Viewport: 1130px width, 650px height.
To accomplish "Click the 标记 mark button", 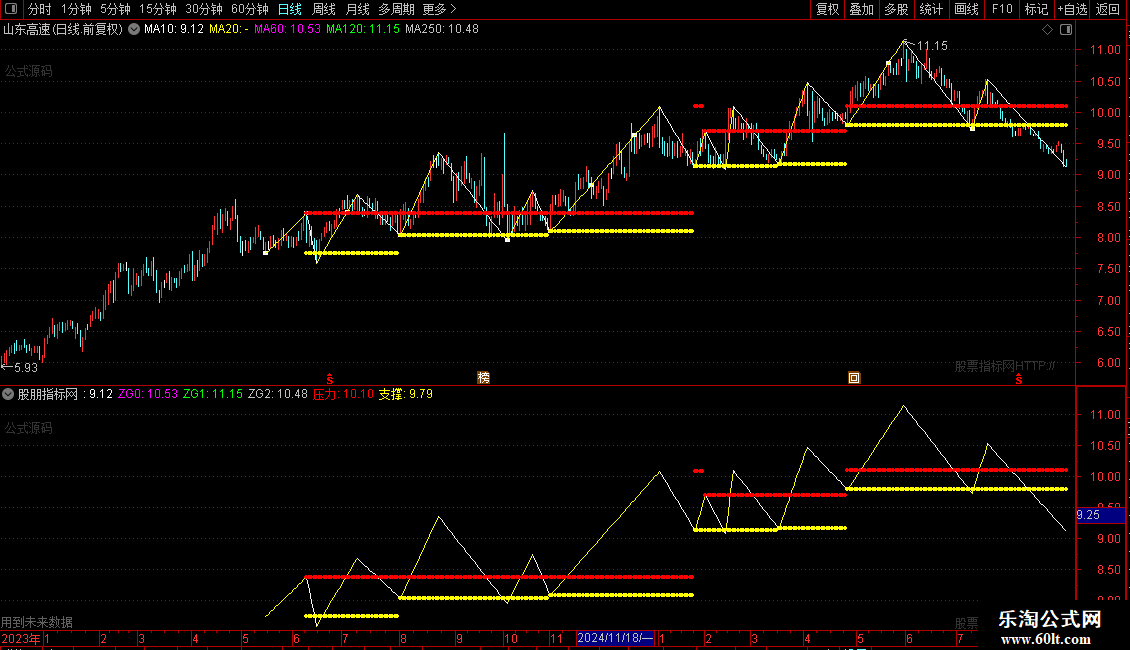I will [x=1036, y=9].
